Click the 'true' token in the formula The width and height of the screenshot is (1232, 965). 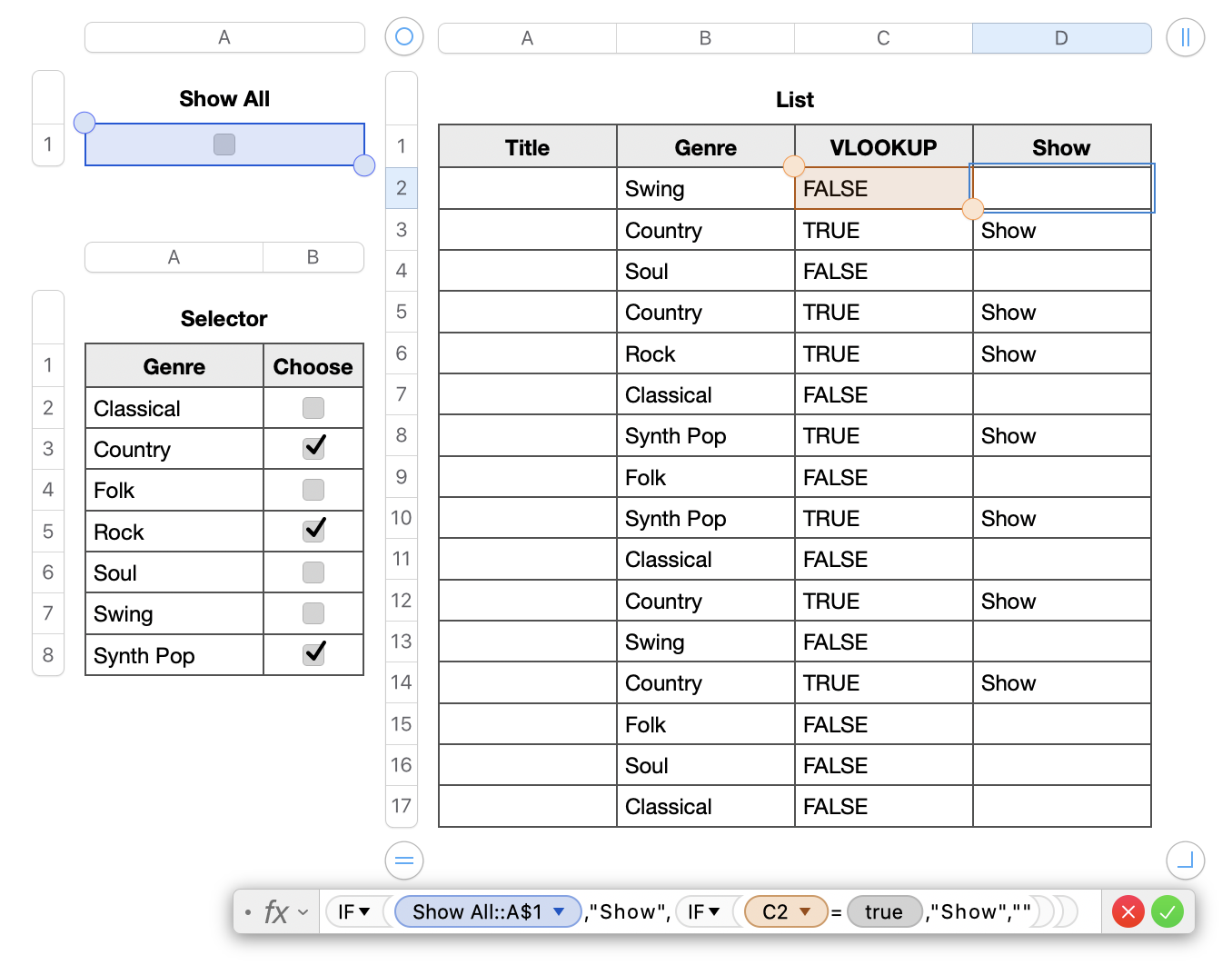click(883, 911)
